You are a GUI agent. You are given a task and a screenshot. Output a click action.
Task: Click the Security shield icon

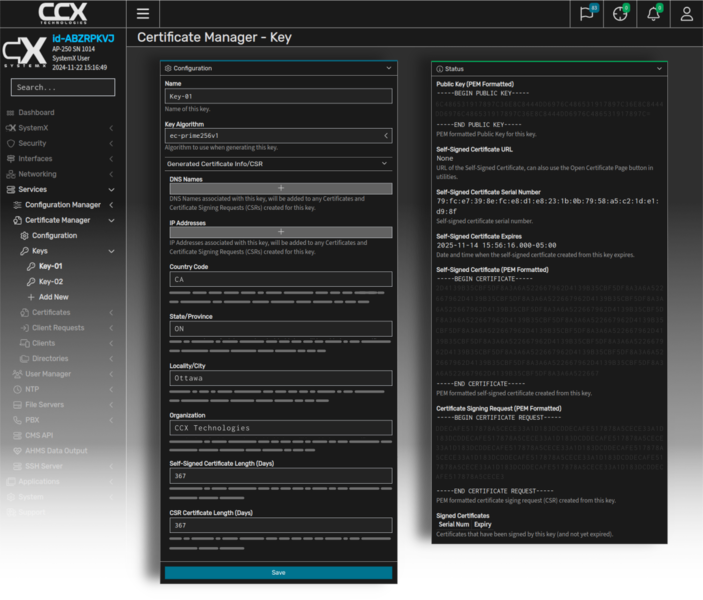(11, 143)
